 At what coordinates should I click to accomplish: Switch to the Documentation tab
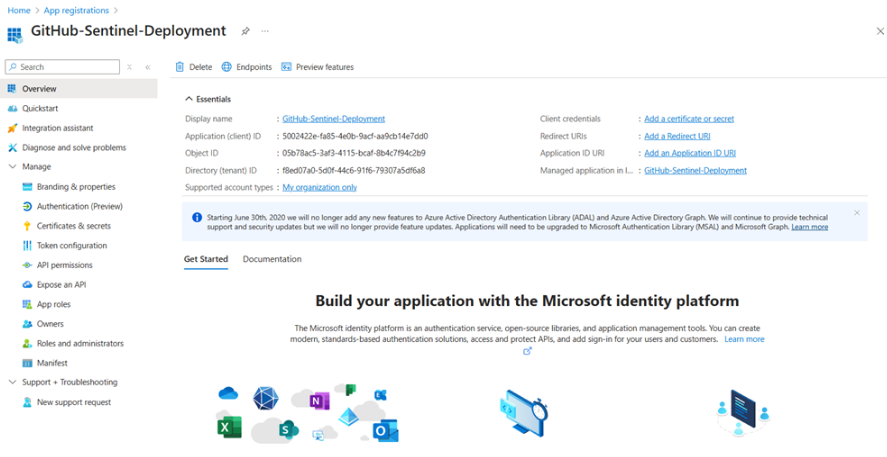(272, 259)
